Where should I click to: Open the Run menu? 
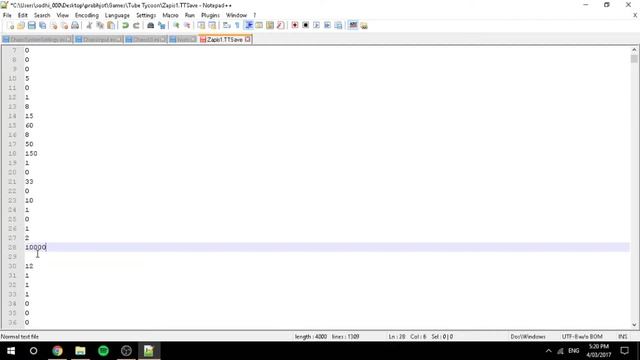[x=190, y=15]
